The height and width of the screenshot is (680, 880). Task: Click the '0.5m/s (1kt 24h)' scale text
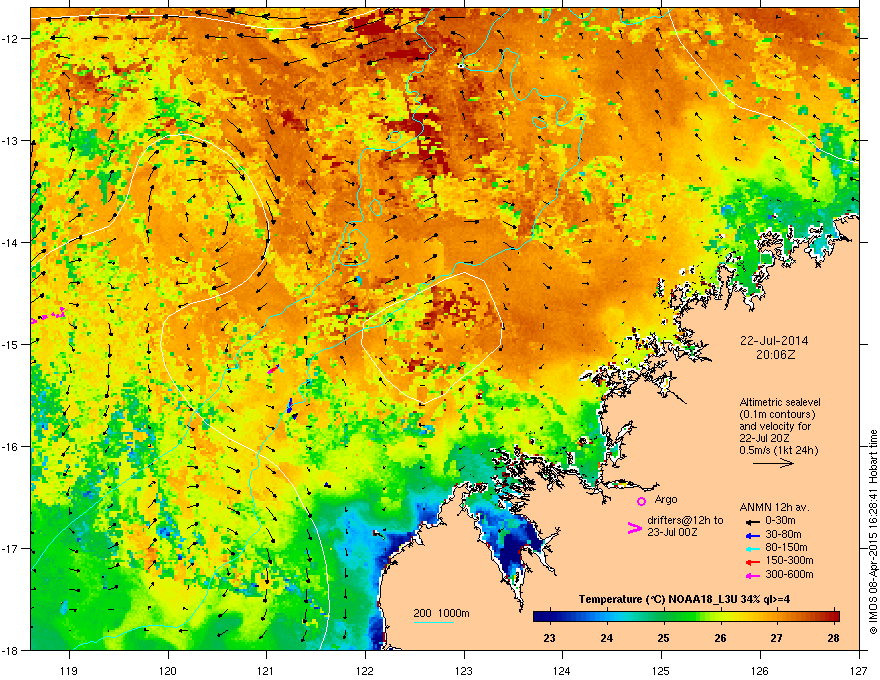(x=778, y=451)
